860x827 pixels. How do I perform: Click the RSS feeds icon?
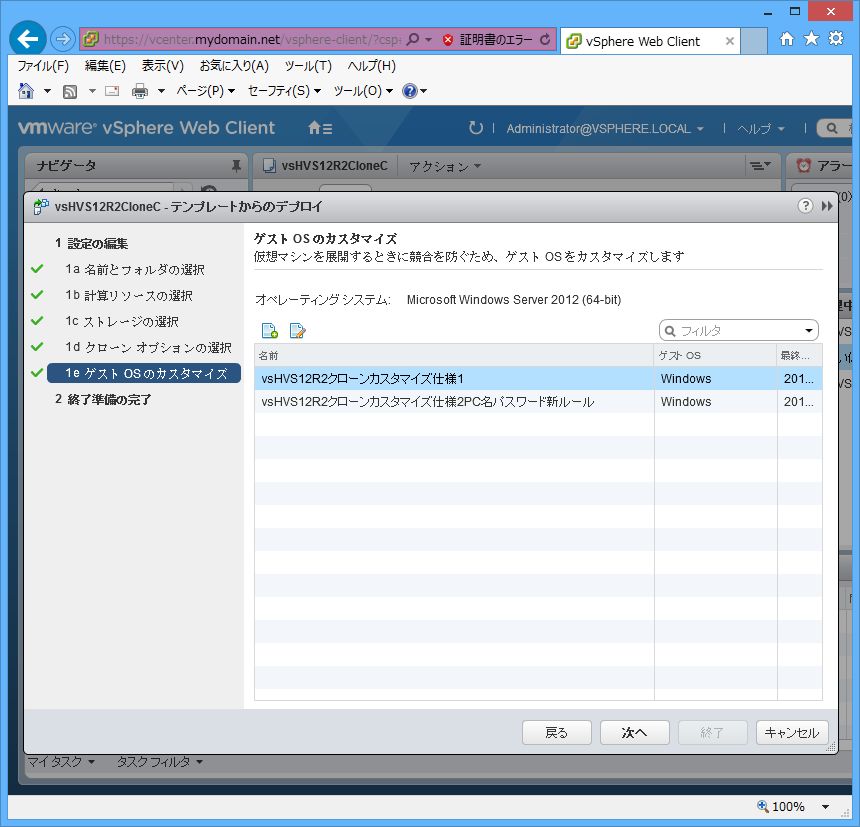click(x=70, y=91)
